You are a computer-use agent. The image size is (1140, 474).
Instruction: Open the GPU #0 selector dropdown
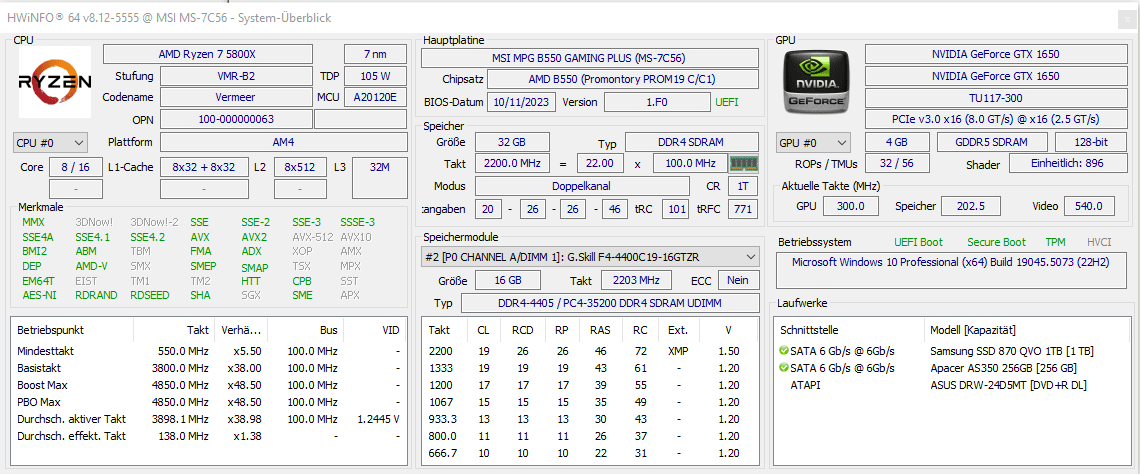tap(814, 142)
